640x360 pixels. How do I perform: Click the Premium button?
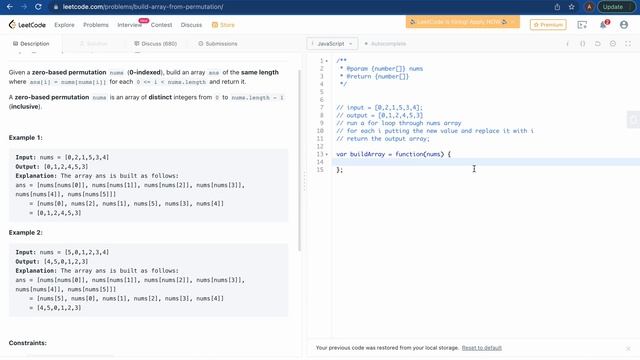[548, 25]
